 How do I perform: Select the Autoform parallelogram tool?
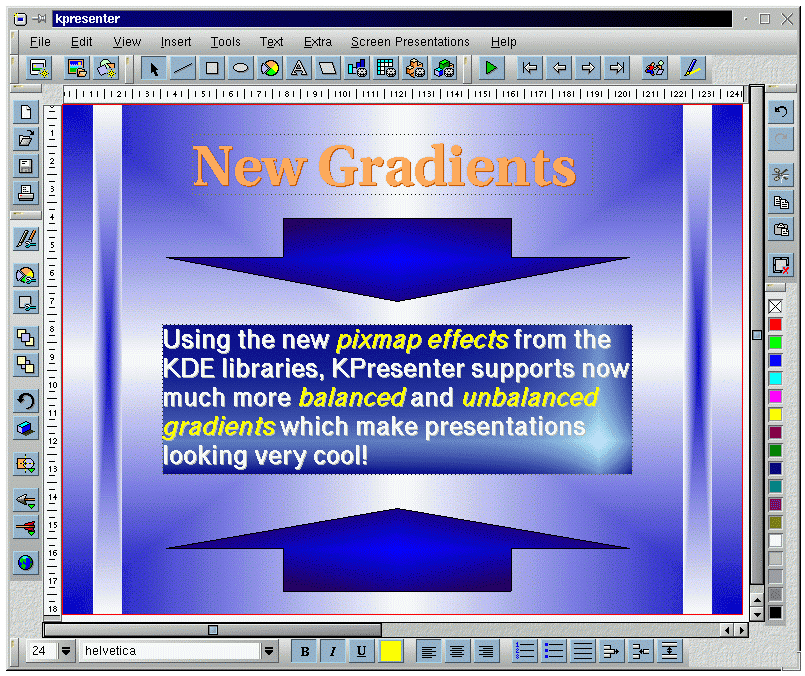pos(328,68)
